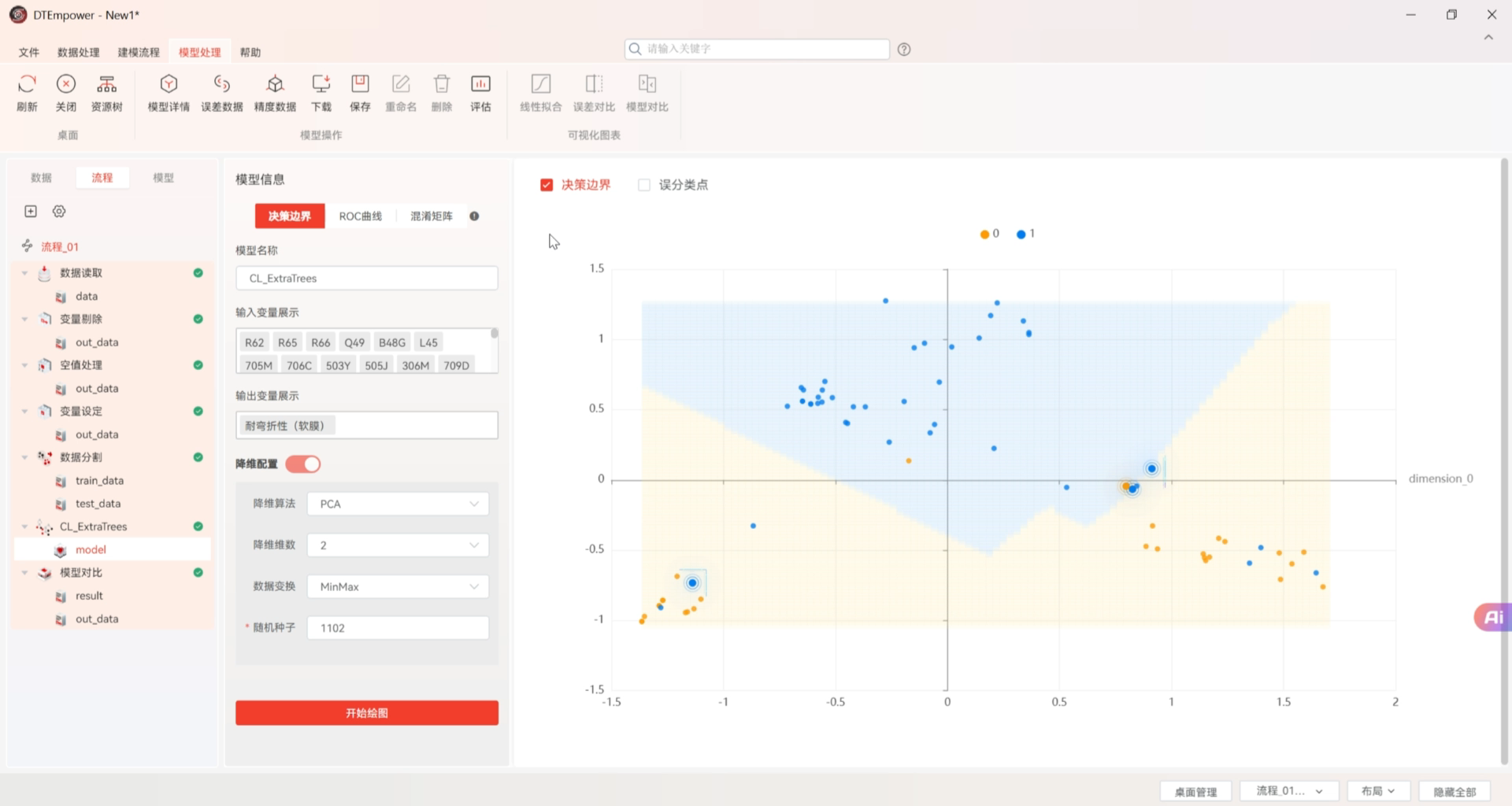
Task: Click the 隐藏全部 button
Action: click(1454, 791)
